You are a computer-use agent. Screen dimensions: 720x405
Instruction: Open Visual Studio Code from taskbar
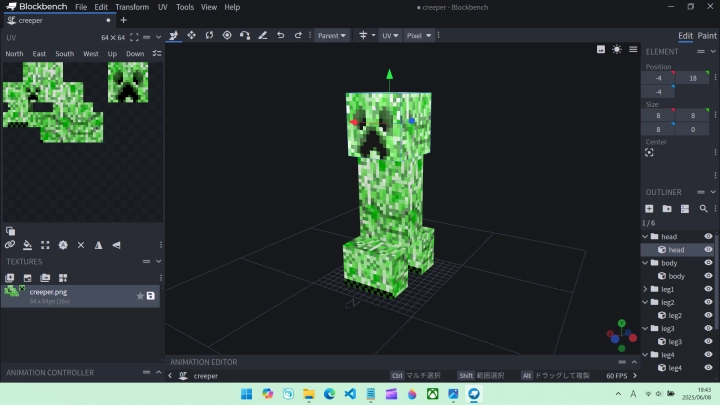click(x=350, y=394)
